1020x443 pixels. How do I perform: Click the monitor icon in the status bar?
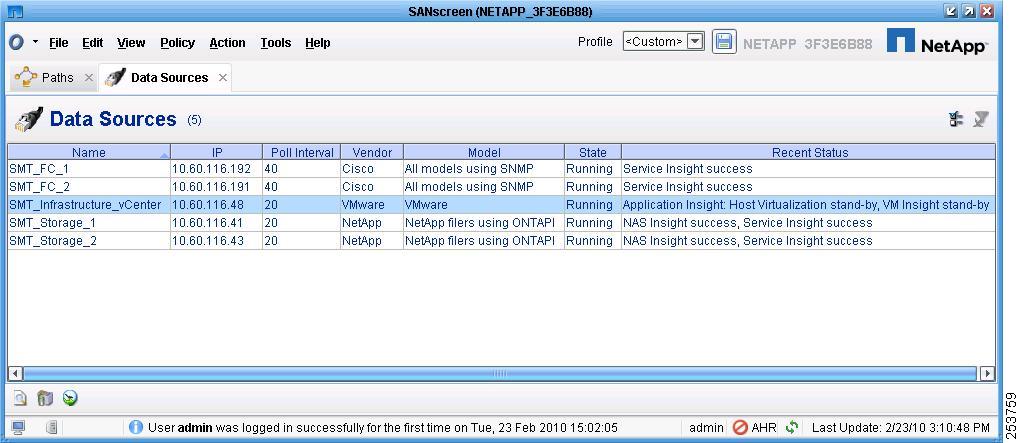click(18, 427)
